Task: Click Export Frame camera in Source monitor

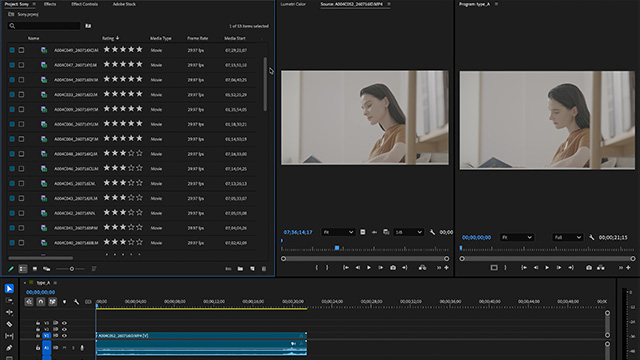Action: tap(393, 268)
